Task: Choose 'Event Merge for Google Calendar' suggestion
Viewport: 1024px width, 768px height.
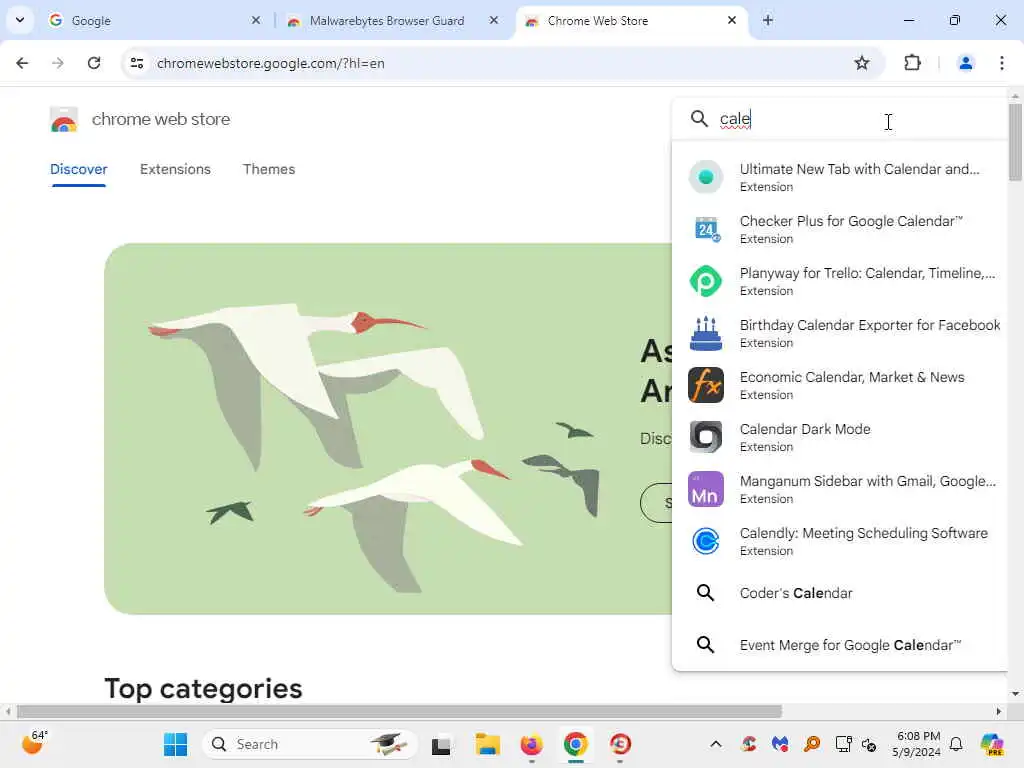Action: [x=850, y=645]
